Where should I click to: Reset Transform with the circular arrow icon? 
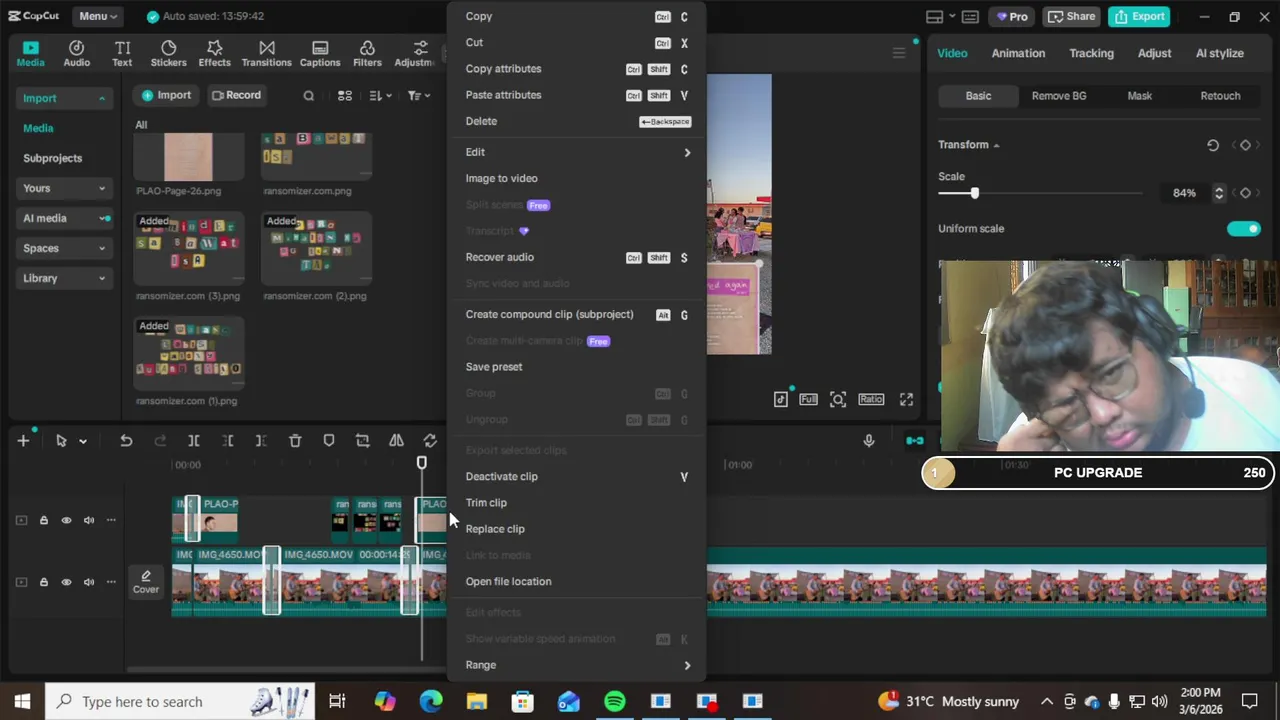coord(1213,145)
